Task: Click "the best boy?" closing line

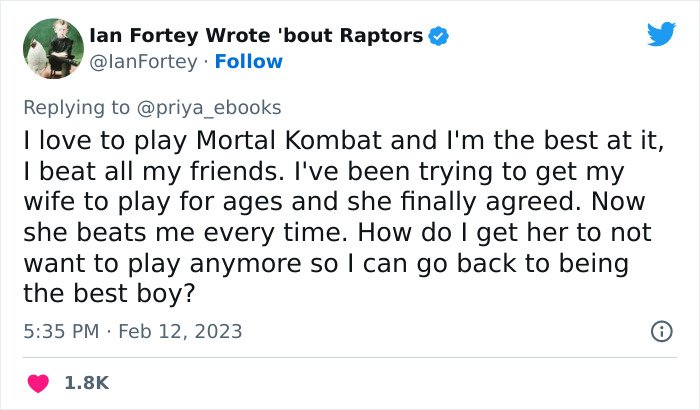Action: (119, 296)
